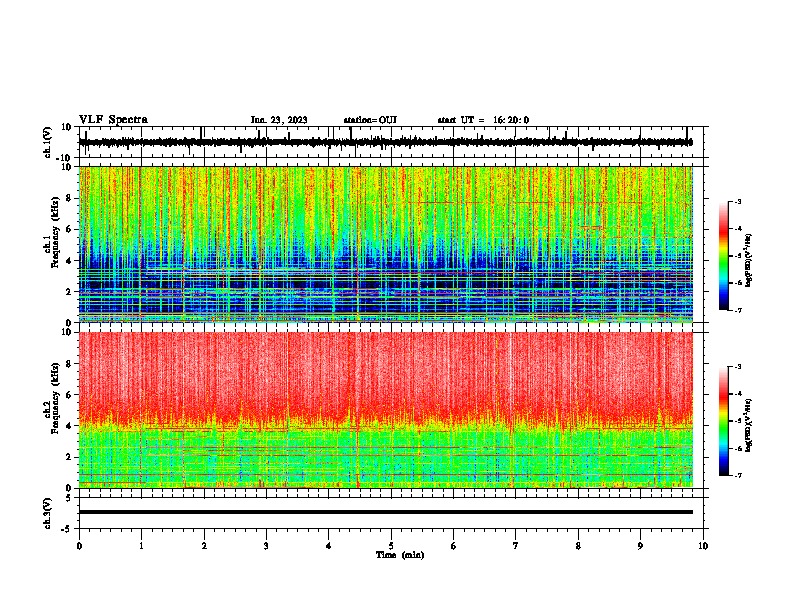Click the "5" tick on ch.3 voltage axis
792x612 pixels.
click(x=69, y=497)
